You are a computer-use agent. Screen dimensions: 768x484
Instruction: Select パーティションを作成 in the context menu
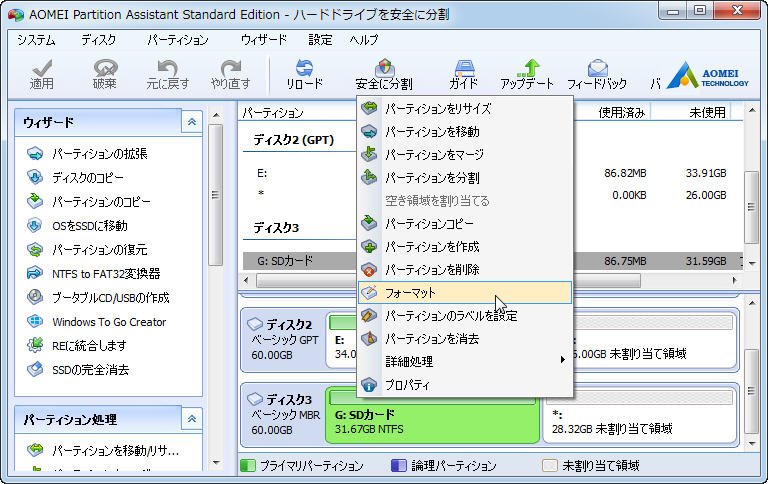(465, 246)
